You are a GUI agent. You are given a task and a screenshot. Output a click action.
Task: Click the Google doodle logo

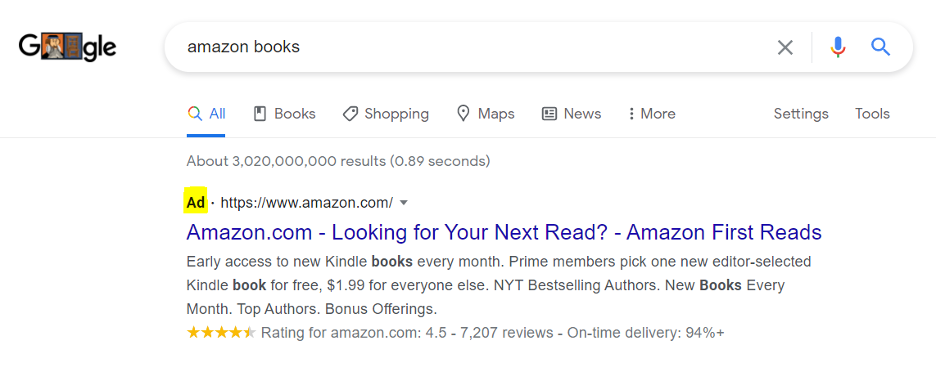point(67,47)
